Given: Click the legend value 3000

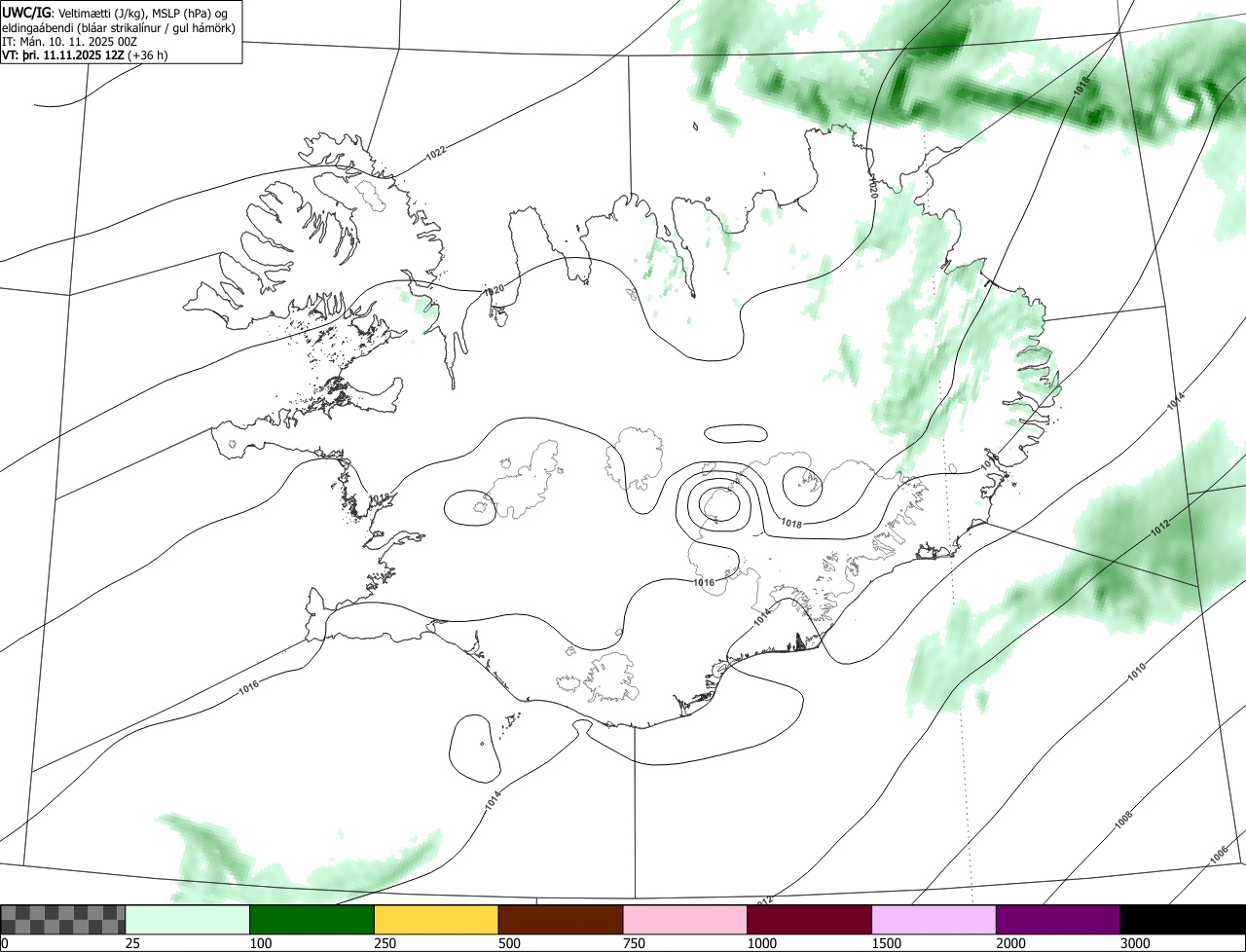Looking at the screenshot, I should pyautogui.click(x=1135, y=943).
